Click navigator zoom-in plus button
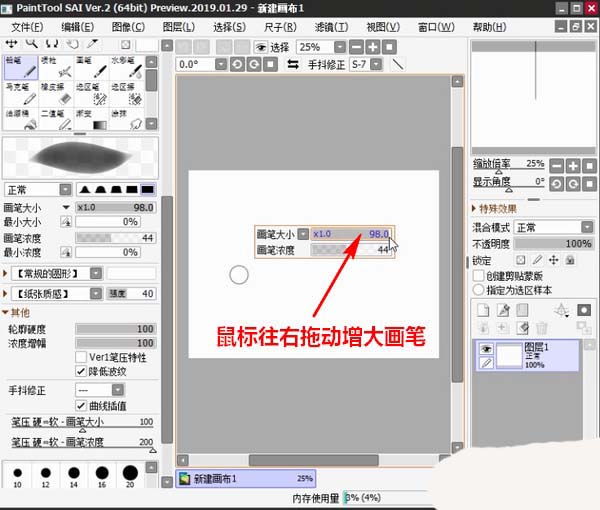This screenshot has height=510, width=600. click(573, 166)
